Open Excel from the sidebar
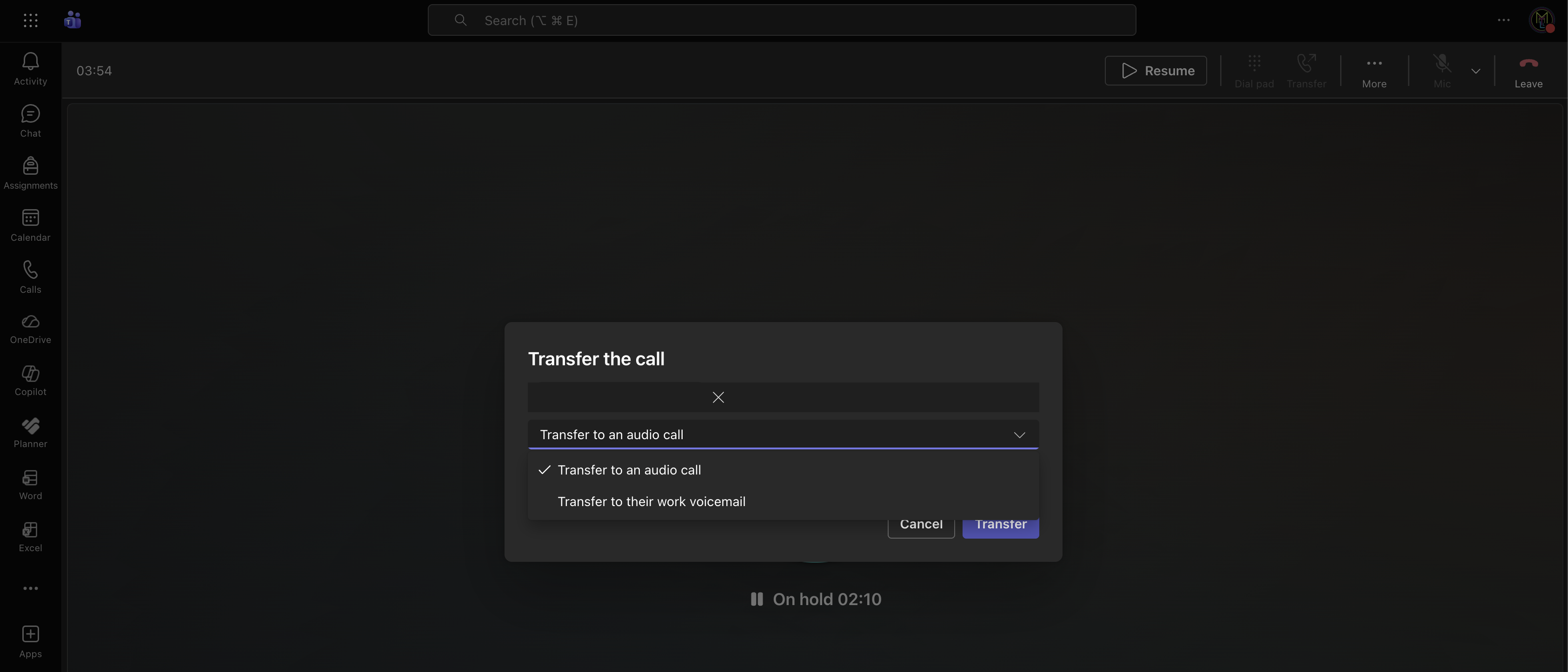Screen dimensions: 1568x672 (30, 537)
